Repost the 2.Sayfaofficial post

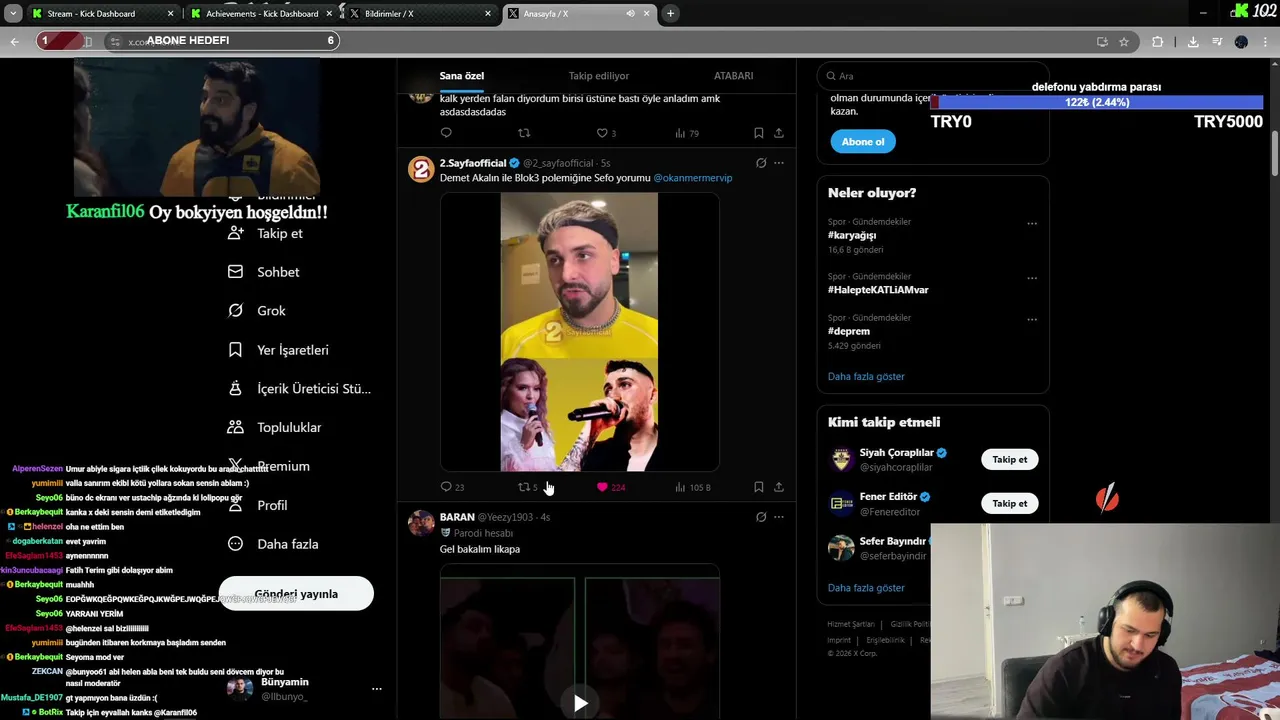(x=524, y=487)
